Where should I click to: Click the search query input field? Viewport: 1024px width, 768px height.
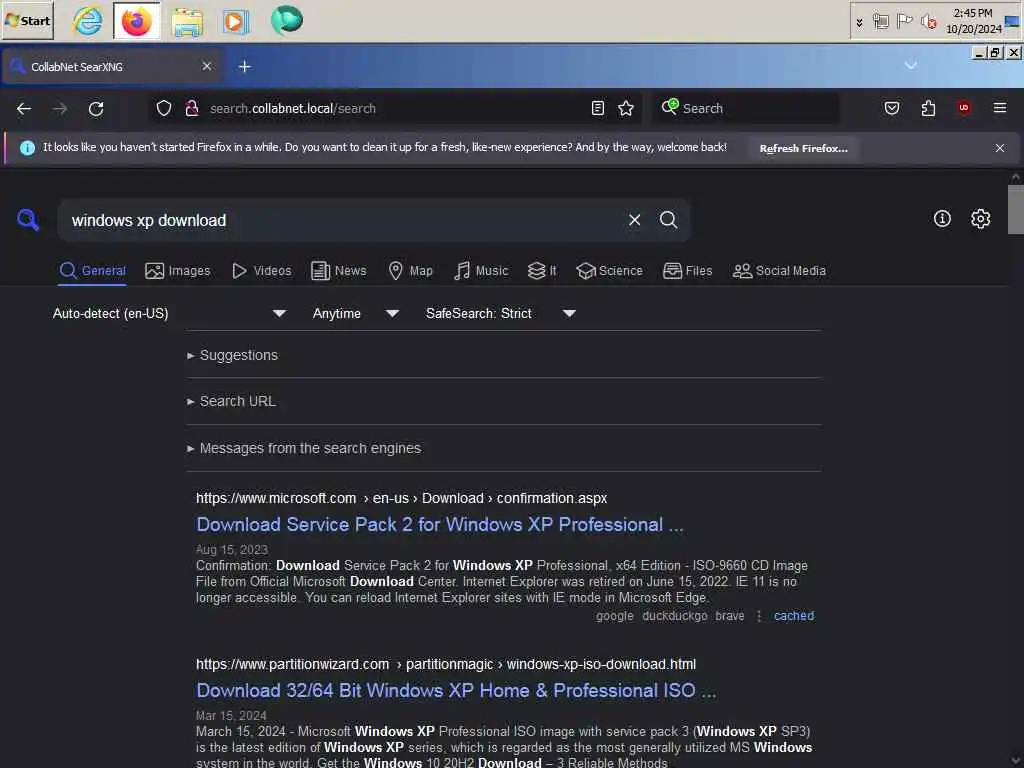pos(340,220)
